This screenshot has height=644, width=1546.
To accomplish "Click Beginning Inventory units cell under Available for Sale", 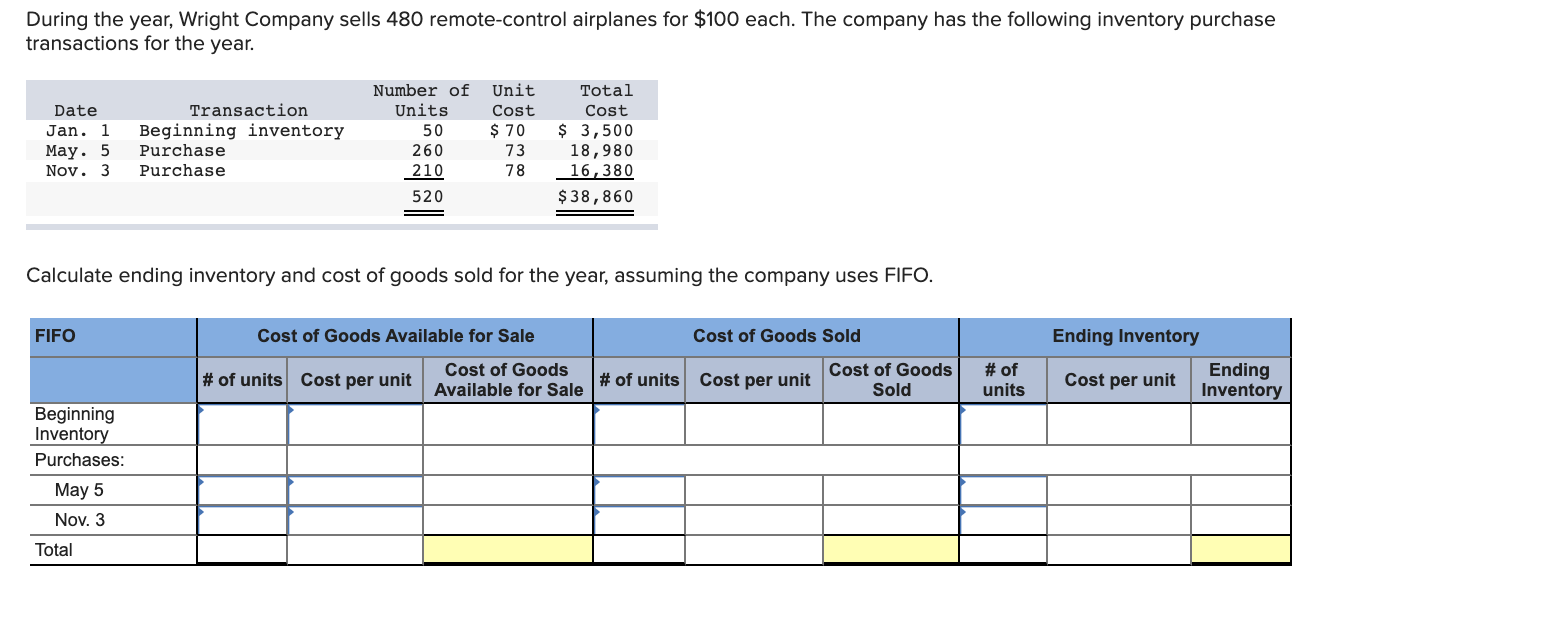I will [242, 424].
